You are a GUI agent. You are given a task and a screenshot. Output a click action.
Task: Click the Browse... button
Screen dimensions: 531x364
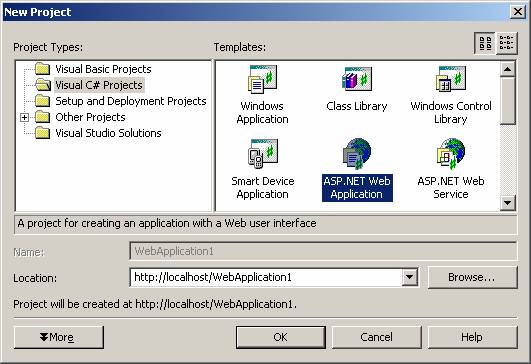[x=472, y=277]
